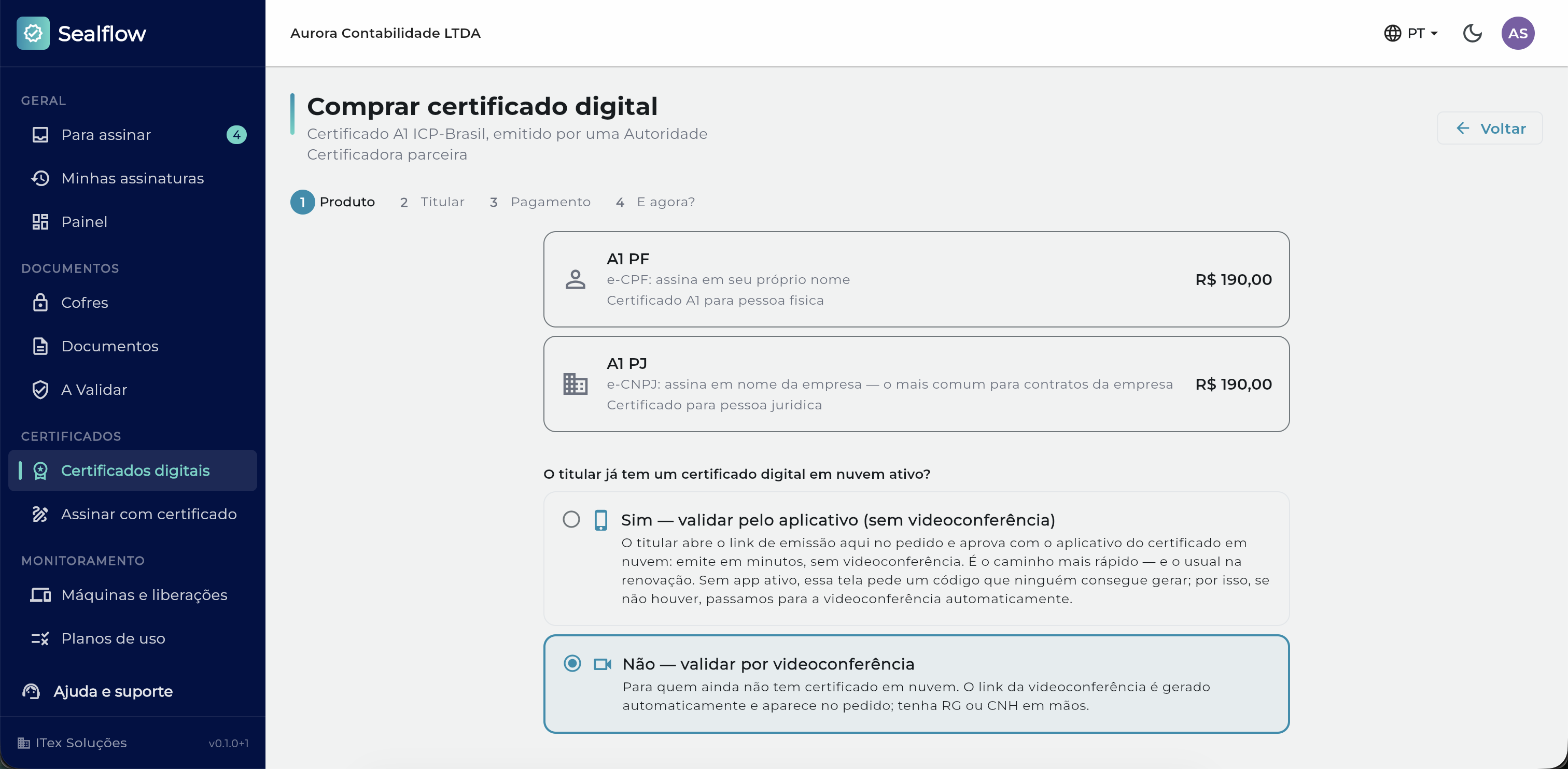1568x769 pixels.
Task: Toggle dark mode moon icon
Action: coord(1472,33)
